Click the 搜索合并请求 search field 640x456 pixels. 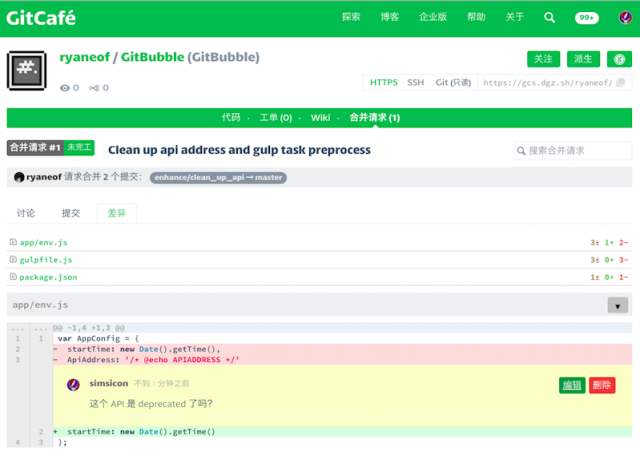click(x=573, y=151)
